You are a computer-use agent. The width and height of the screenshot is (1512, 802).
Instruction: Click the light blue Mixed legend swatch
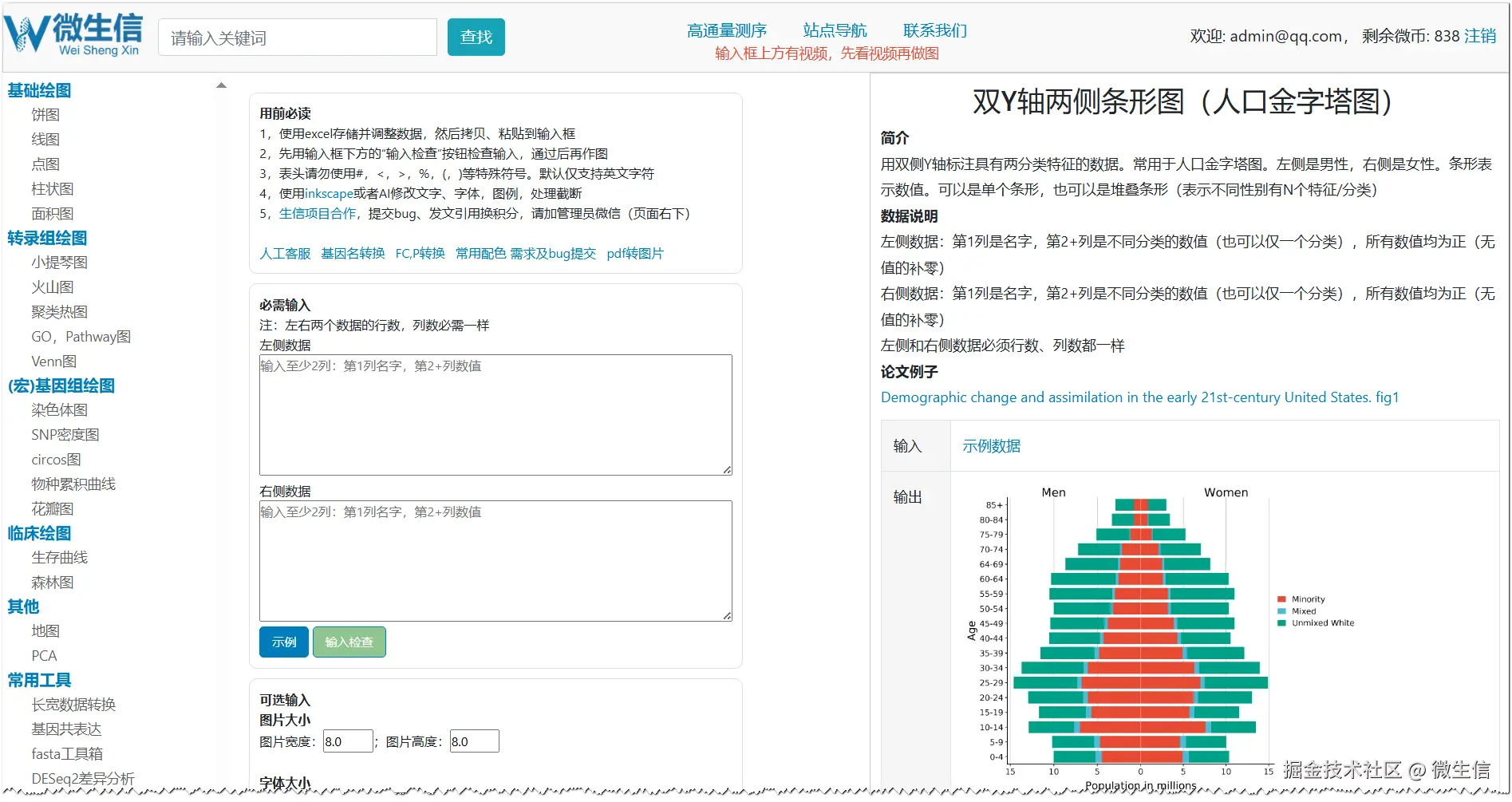coord(1281,611)
